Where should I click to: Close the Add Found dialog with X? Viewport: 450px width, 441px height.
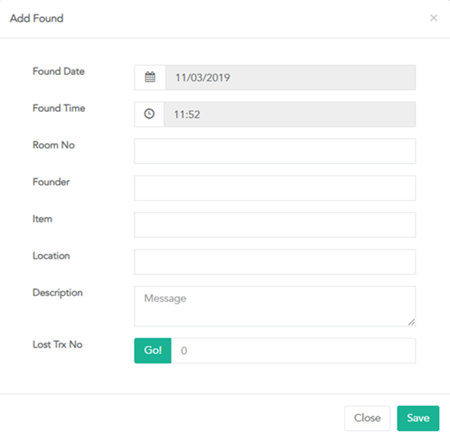[433, 18]
